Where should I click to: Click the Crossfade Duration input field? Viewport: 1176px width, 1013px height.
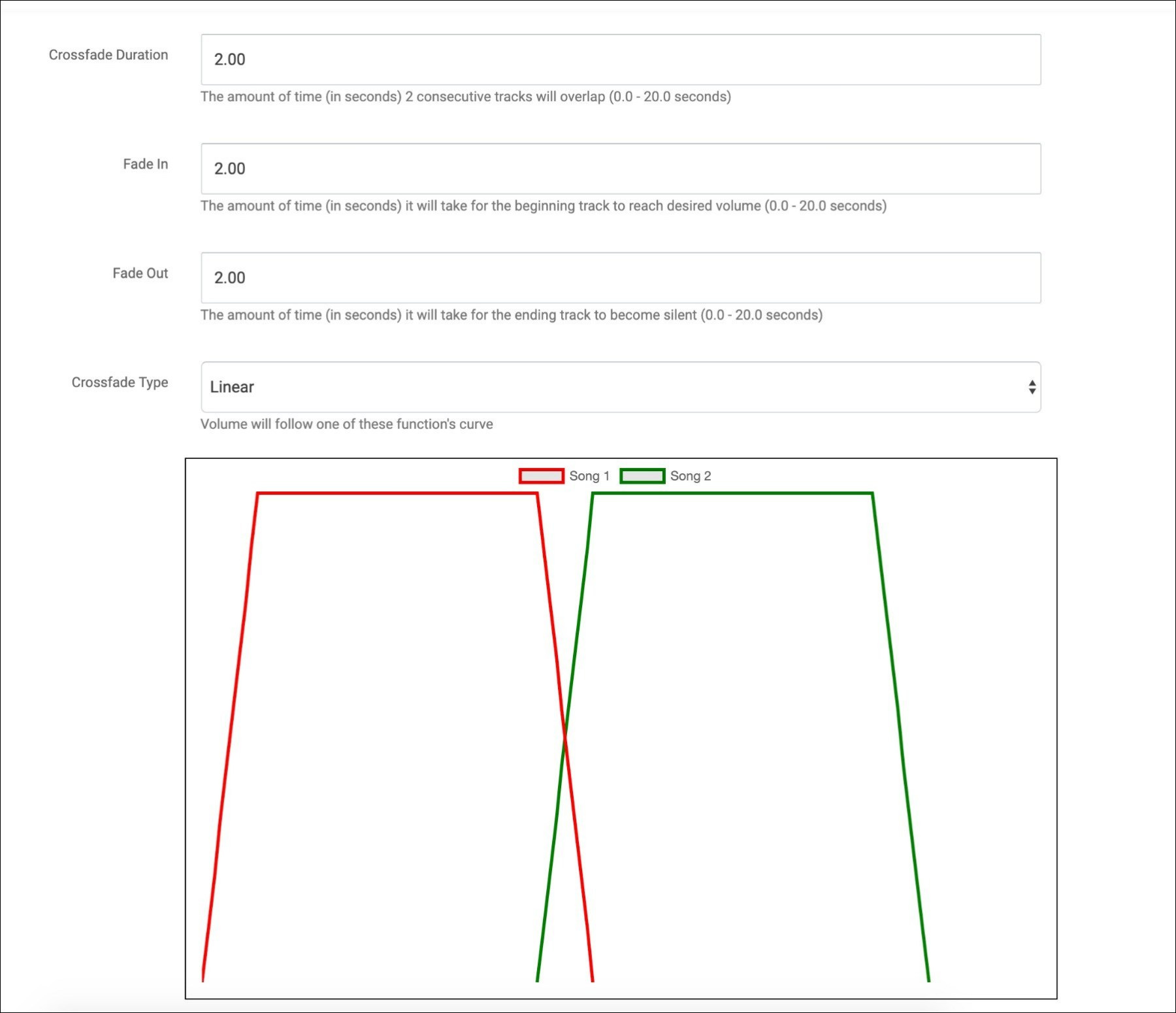621,59
